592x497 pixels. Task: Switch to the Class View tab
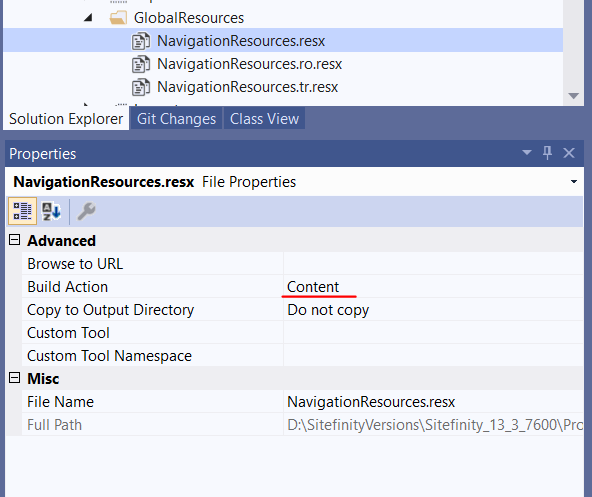[x=264, y=119]
